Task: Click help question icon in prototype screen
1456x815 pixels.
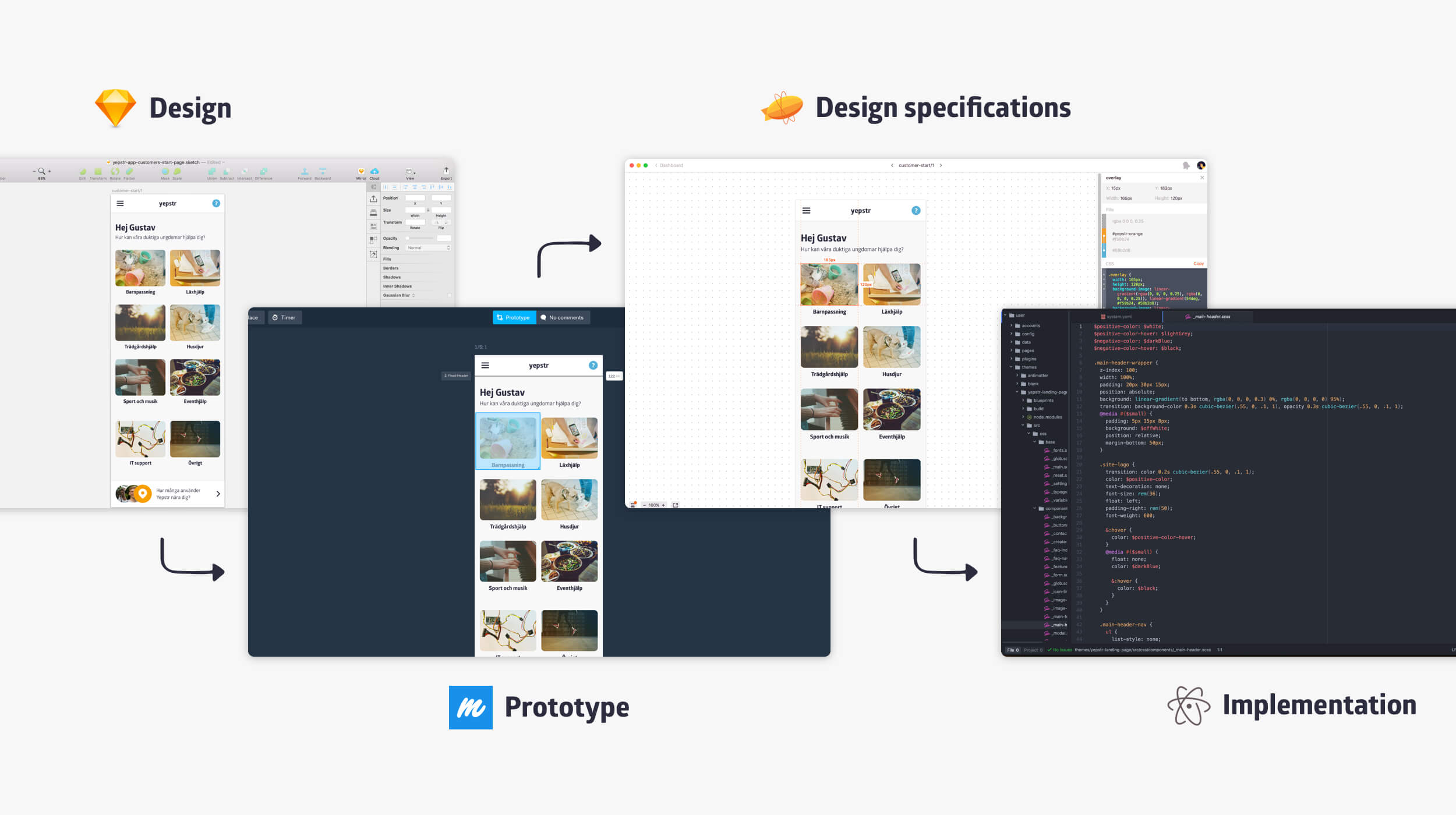Action: (x=593, y=366)
